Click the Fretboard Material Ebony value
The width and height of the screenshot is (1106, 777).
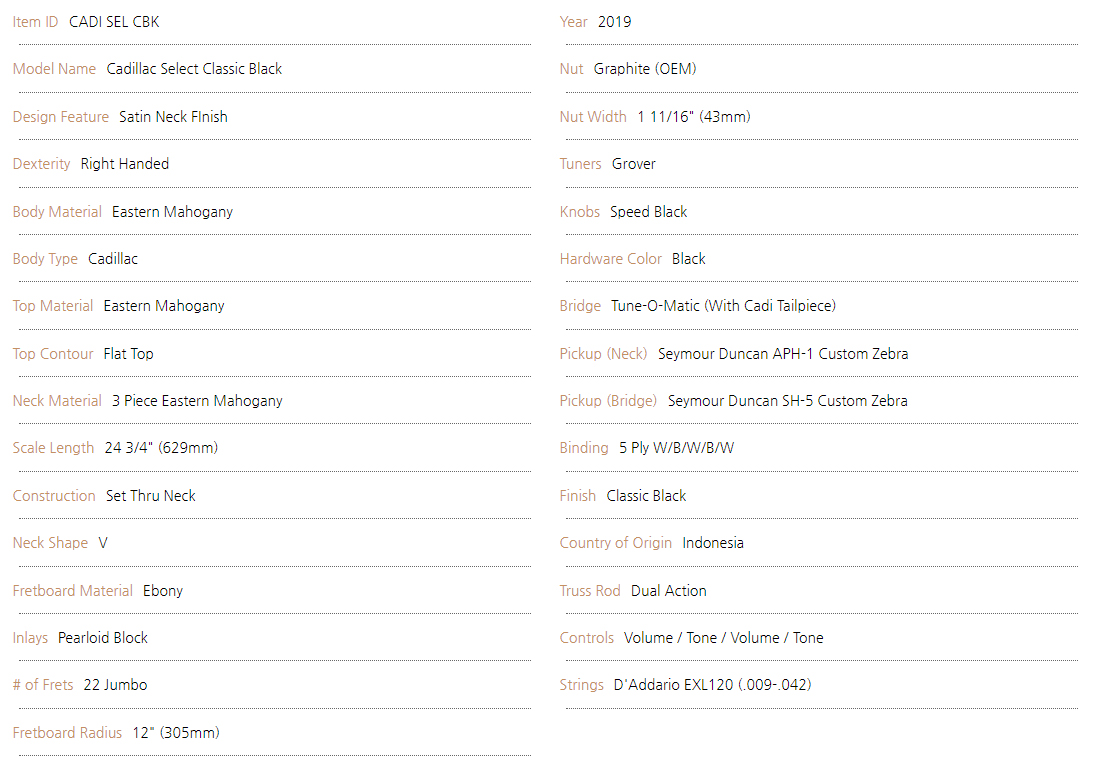point(163,591)
